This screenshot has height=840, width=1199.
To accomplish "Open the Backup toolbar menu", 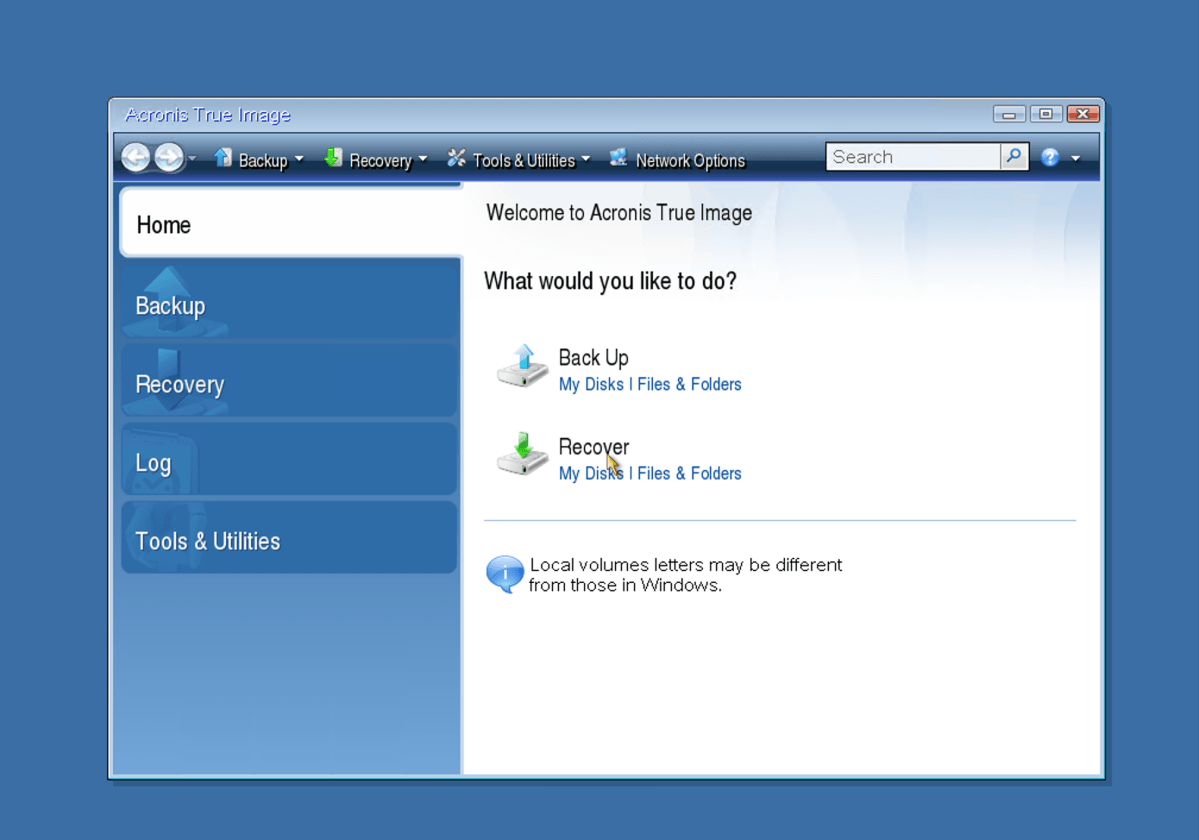I will [263, 161].
